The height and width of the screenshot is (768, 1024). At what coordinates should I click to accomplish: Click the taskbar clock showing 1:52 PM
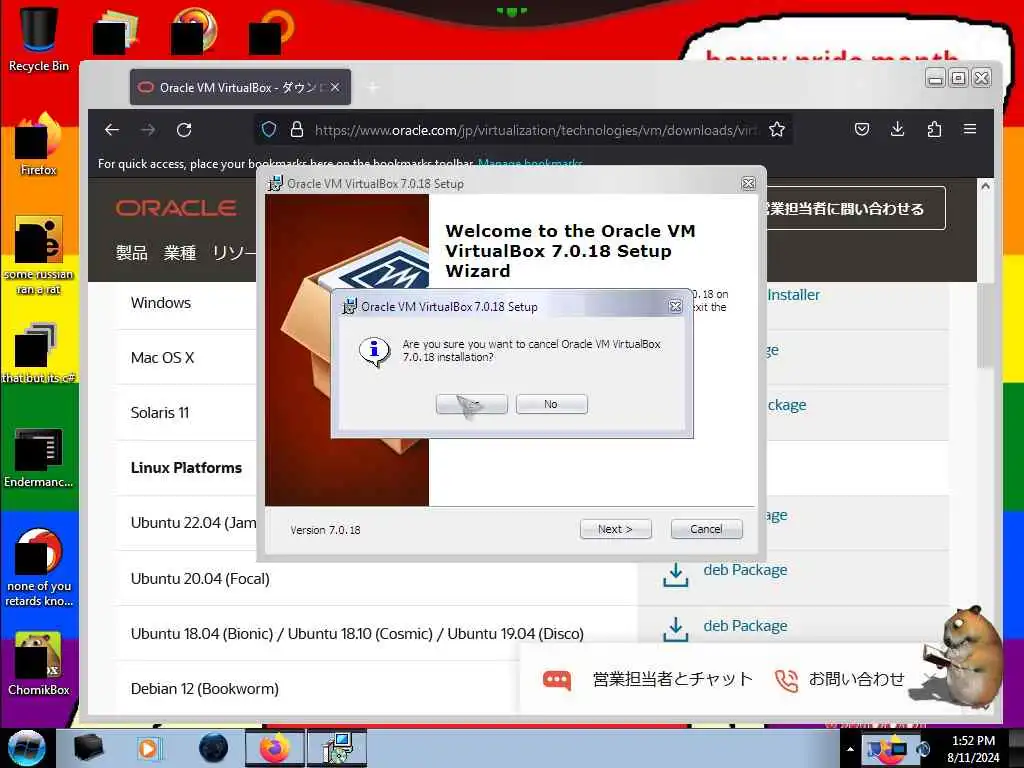973,749
